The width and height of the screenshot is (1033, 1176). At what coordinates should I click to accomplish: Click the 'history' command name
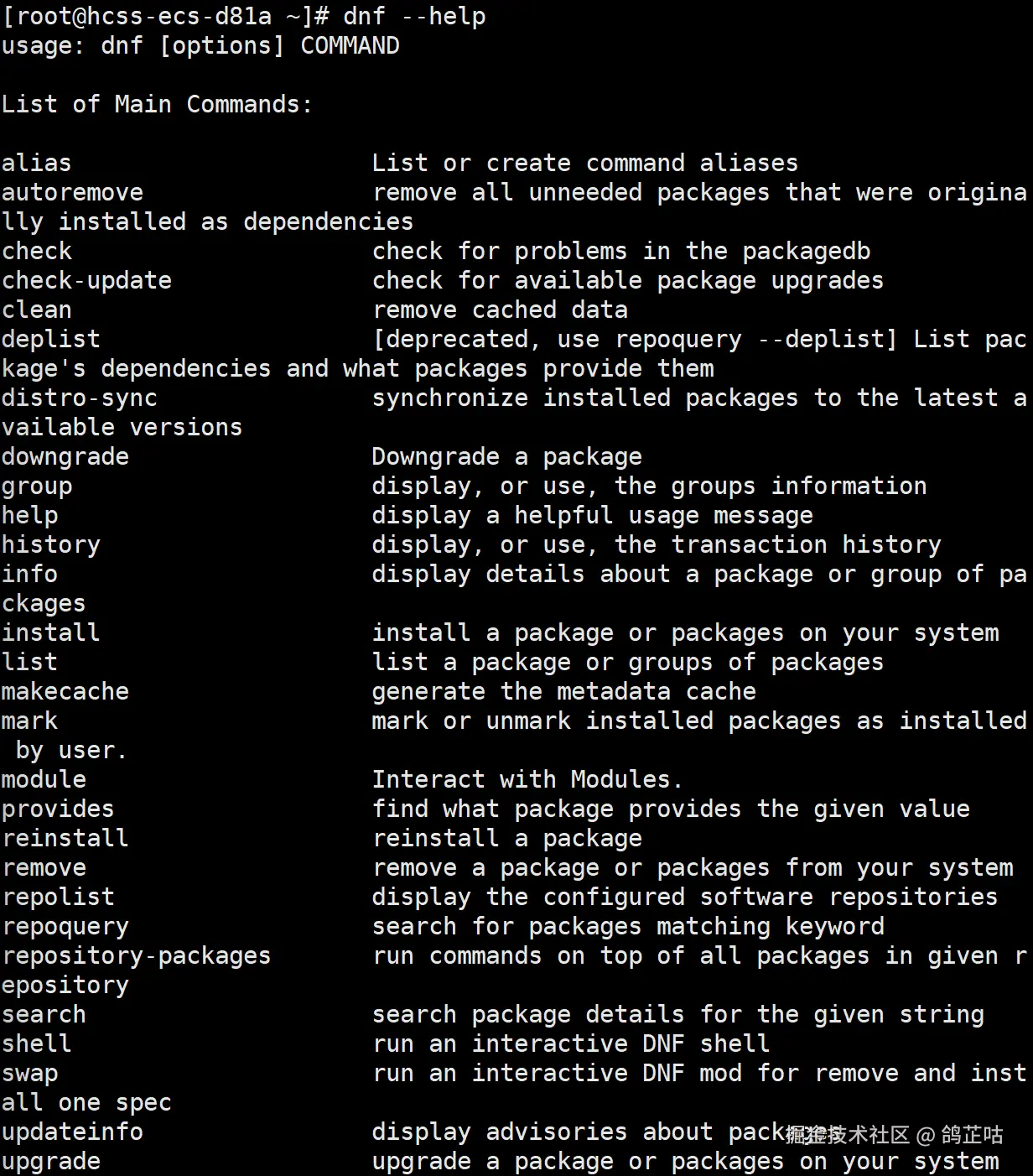(x=51, y=544)
